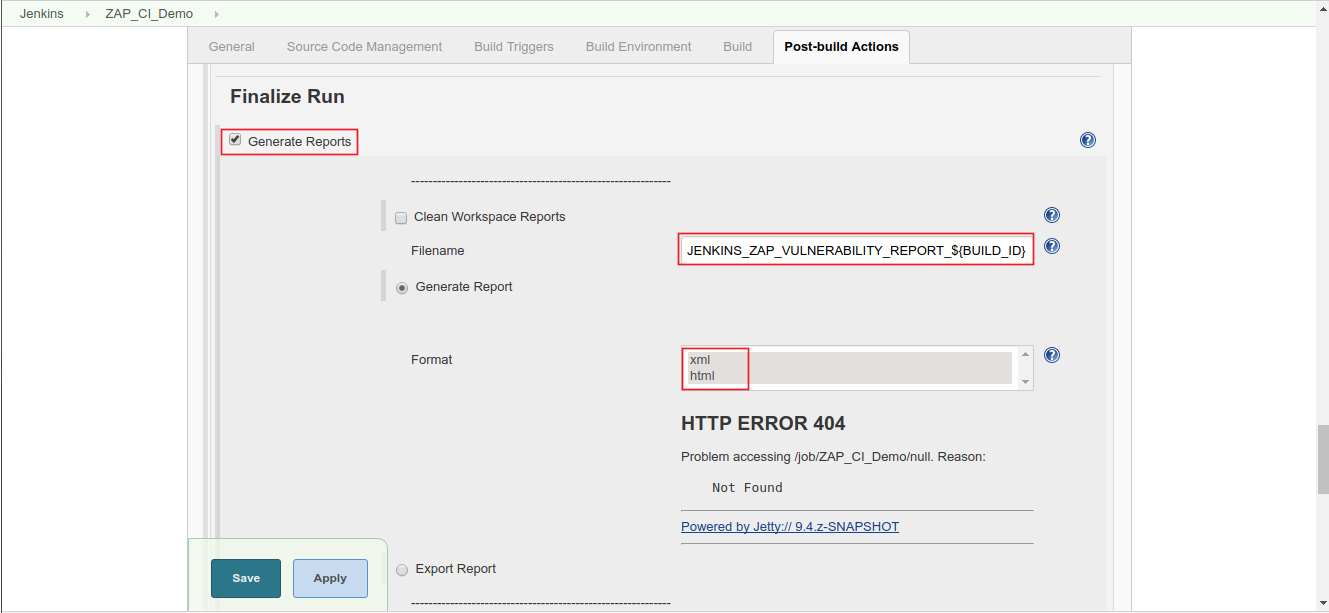Open help for the Format selection
1329x613 pixels.
1051,355
